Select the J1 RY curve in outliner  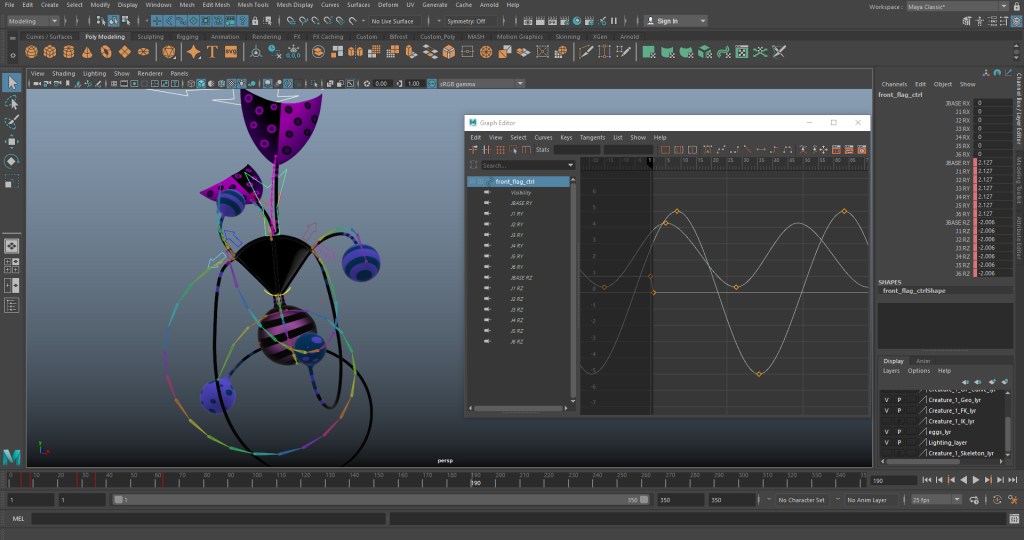[517, 213]
